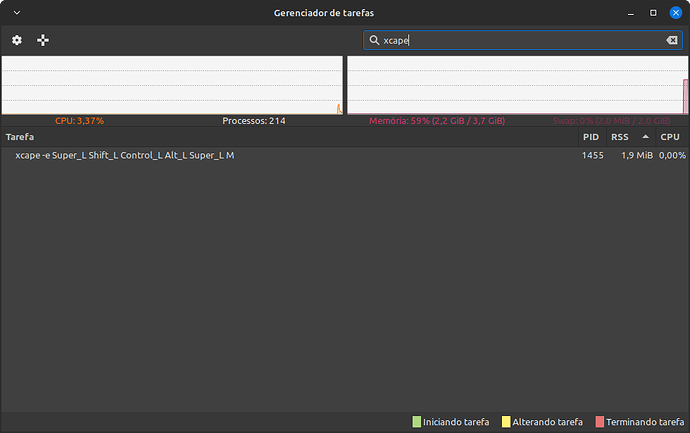The image size is (690, 433).
Task: Open the settings gear menu
Action: [16, 40]
